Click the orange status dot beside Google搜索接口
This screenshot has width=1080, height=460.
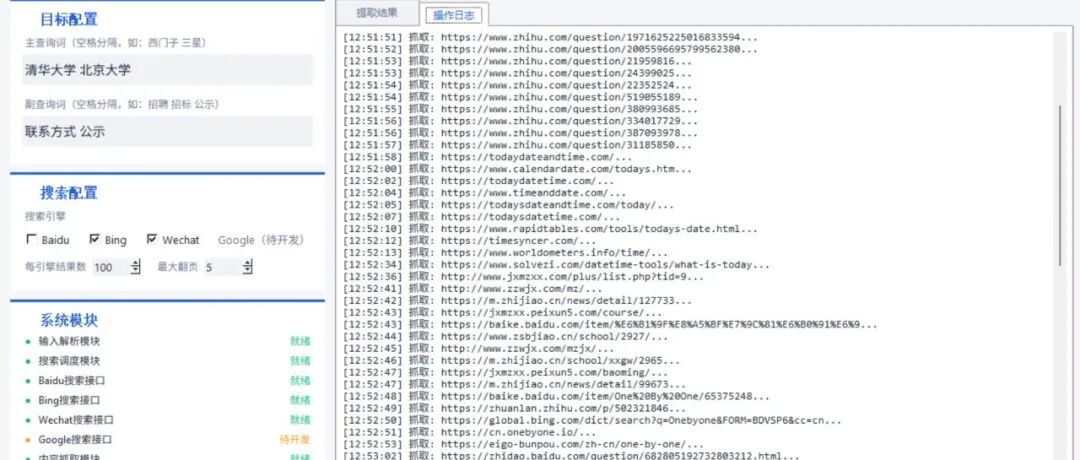28,440
